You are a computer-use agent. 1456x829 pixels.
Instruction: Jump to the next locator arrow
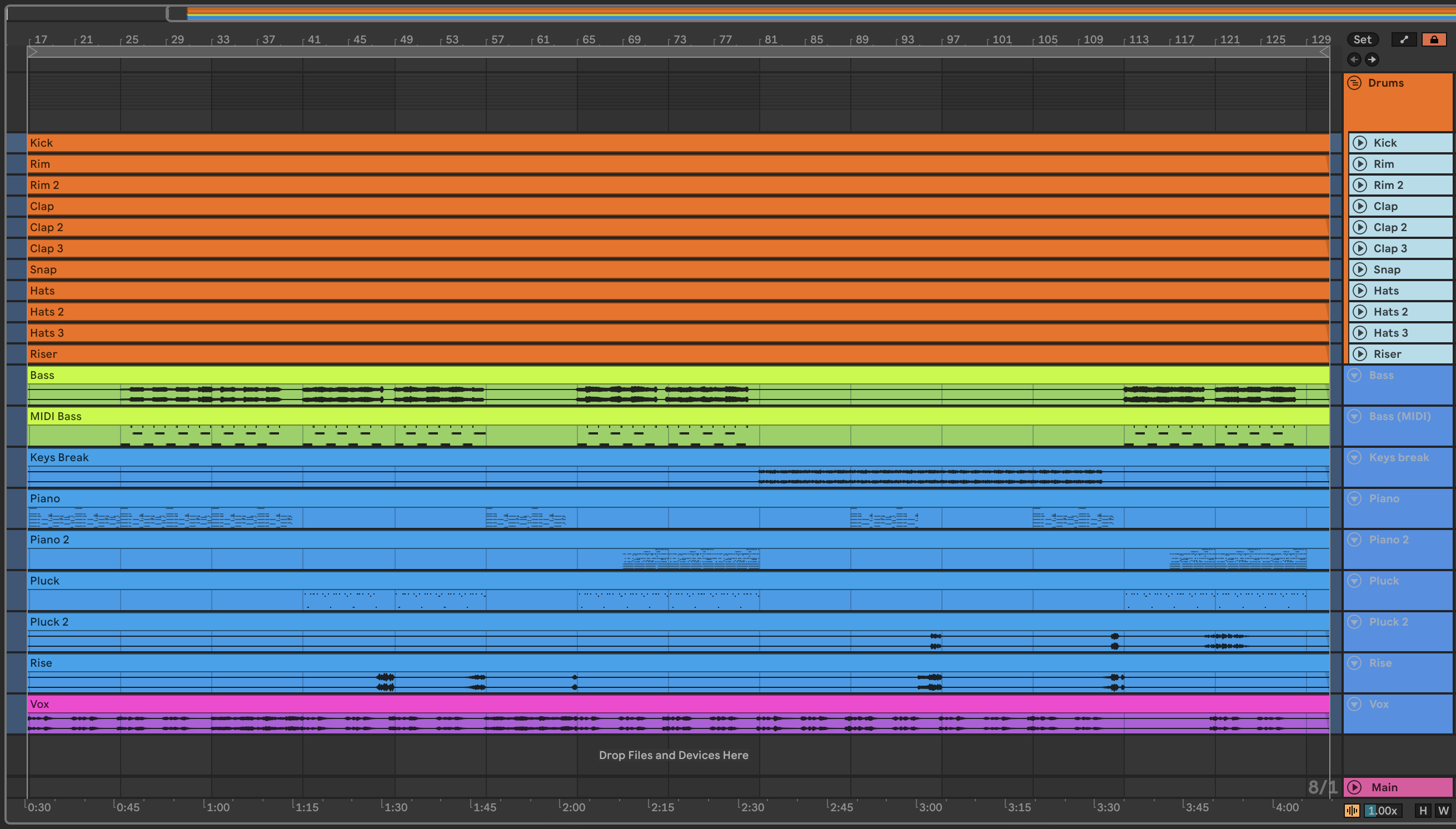coord(1372,59)
